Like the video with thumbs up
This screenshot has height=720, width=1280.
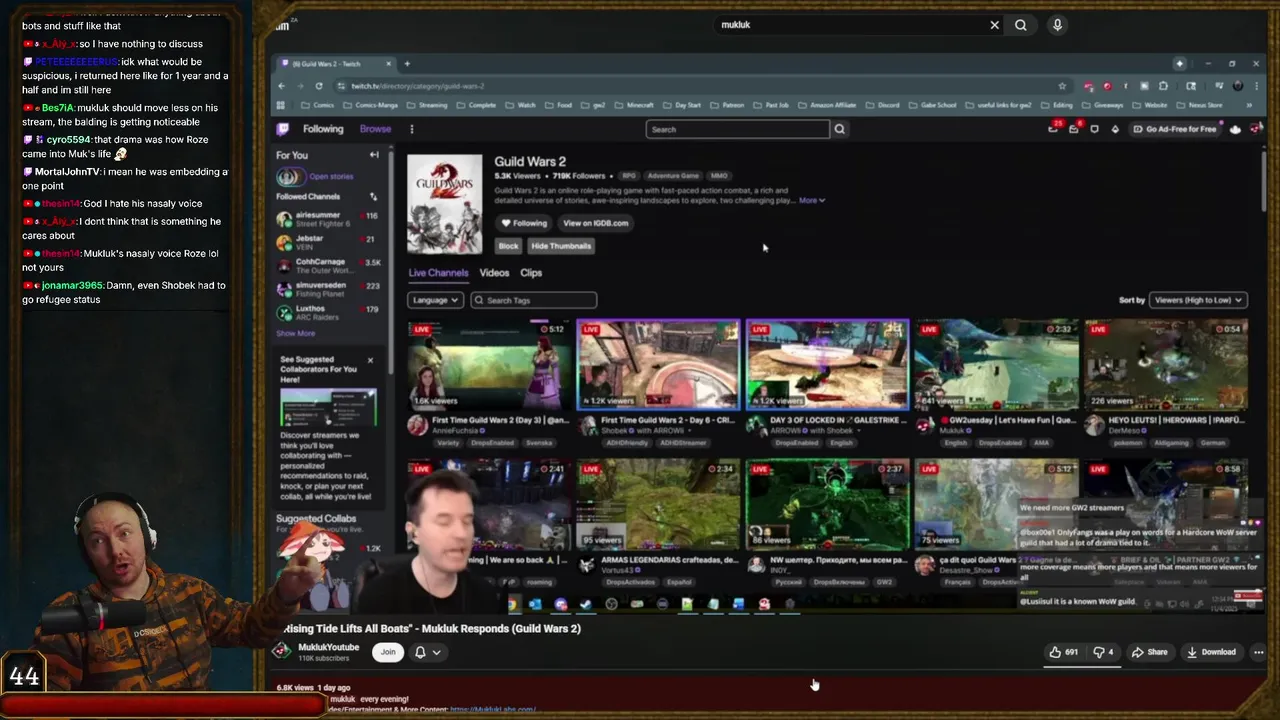tap(1063, 652)
